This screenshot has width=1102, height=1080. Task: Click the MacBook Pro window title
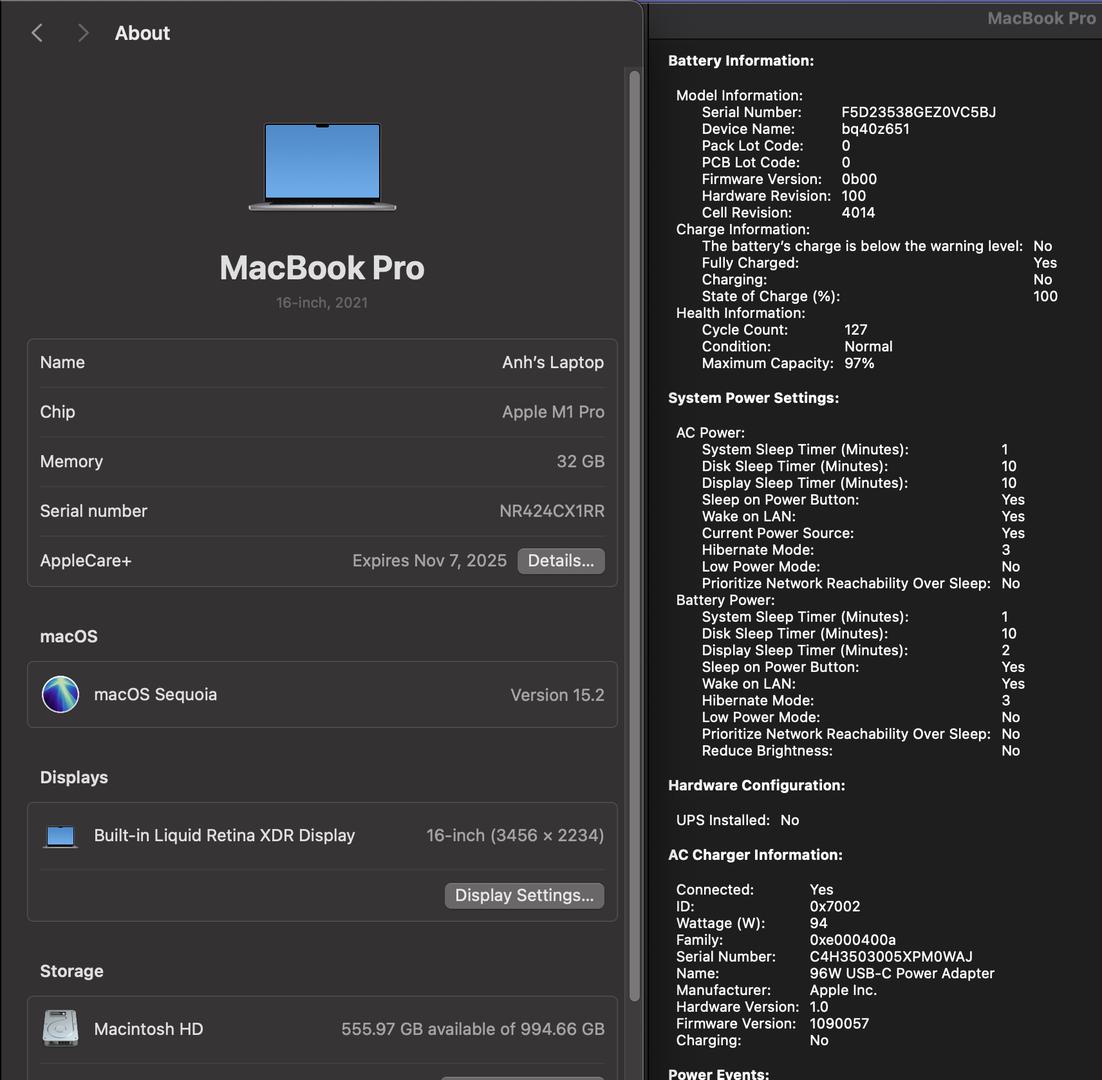pyautogui.click(x=1040, y=18)
